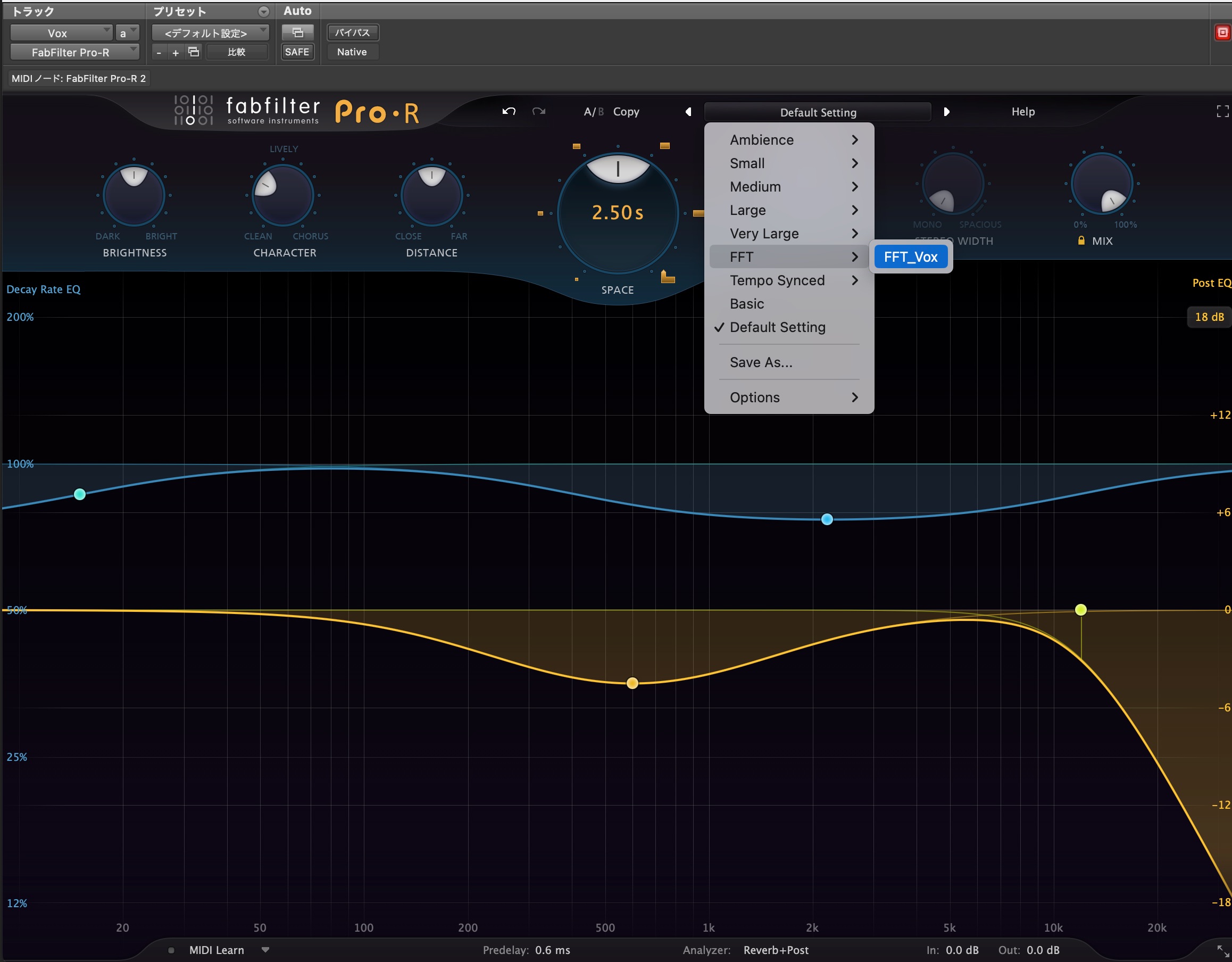
Task: Open the insert position 'a' dropdown
Action: pyautogui.click(x=127, y=33)
